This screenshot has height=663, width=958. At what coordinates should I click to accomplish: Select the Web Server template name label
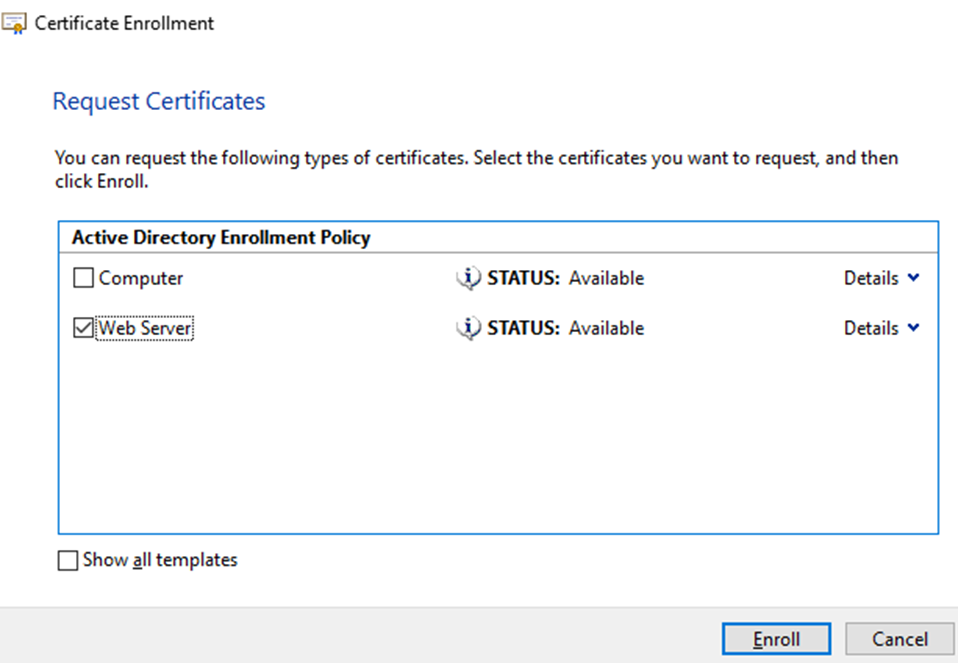tap(145, 329)
